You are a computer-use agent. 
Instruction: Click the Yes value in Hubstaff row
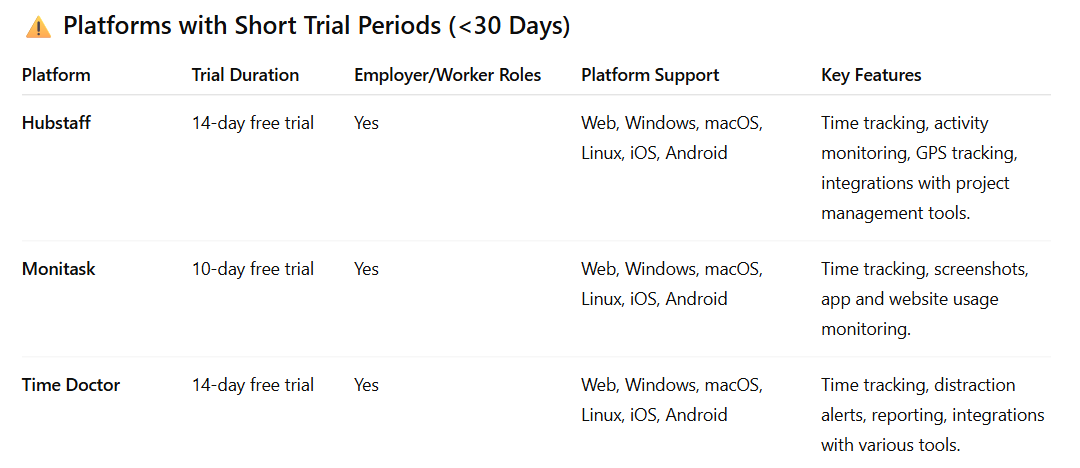(366, 123)
